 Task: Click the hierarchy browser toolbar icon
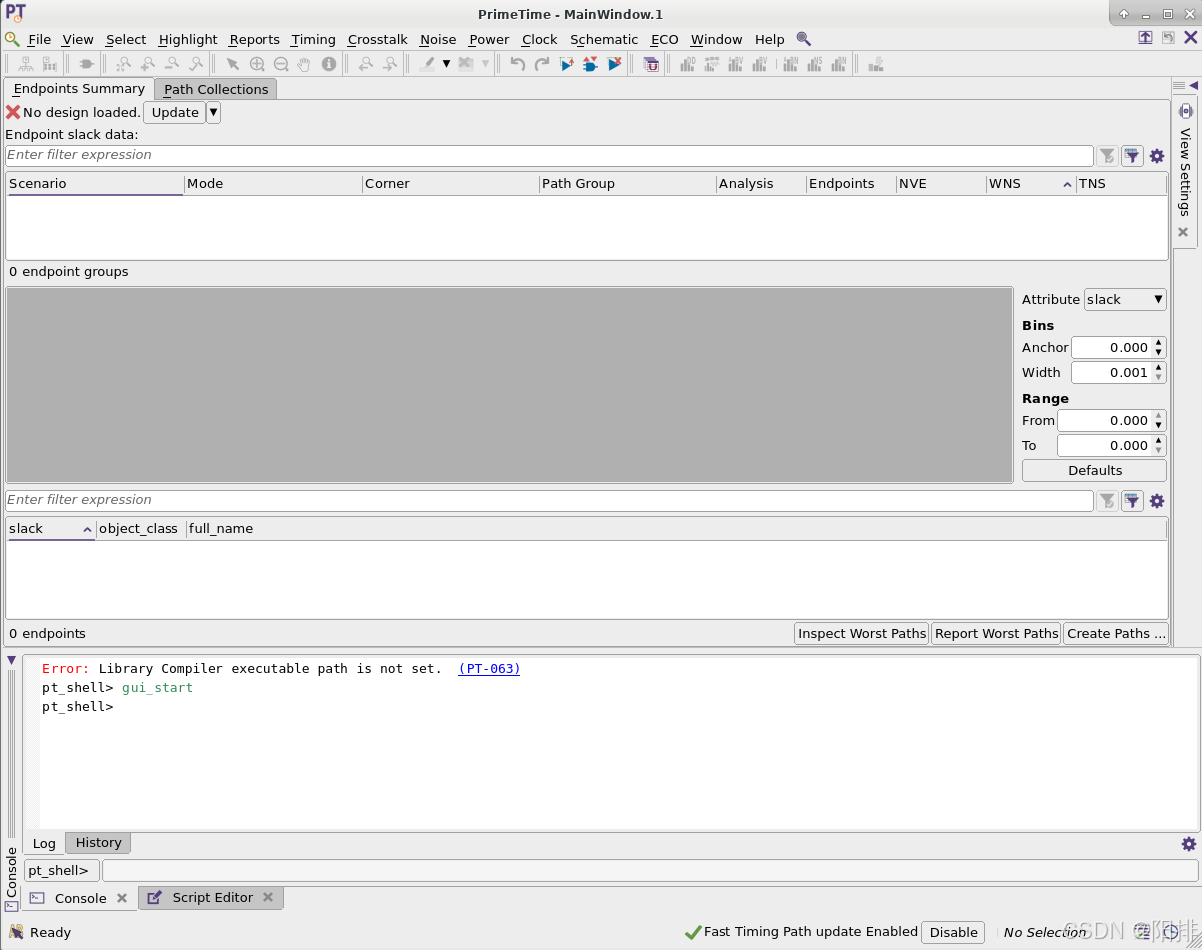(25, 64)
